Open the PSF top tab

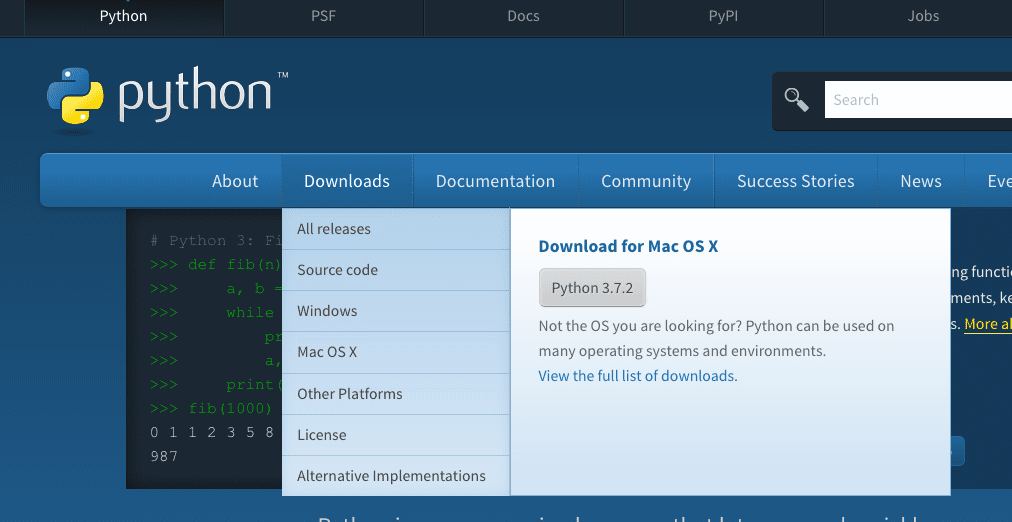pos(324,16)
